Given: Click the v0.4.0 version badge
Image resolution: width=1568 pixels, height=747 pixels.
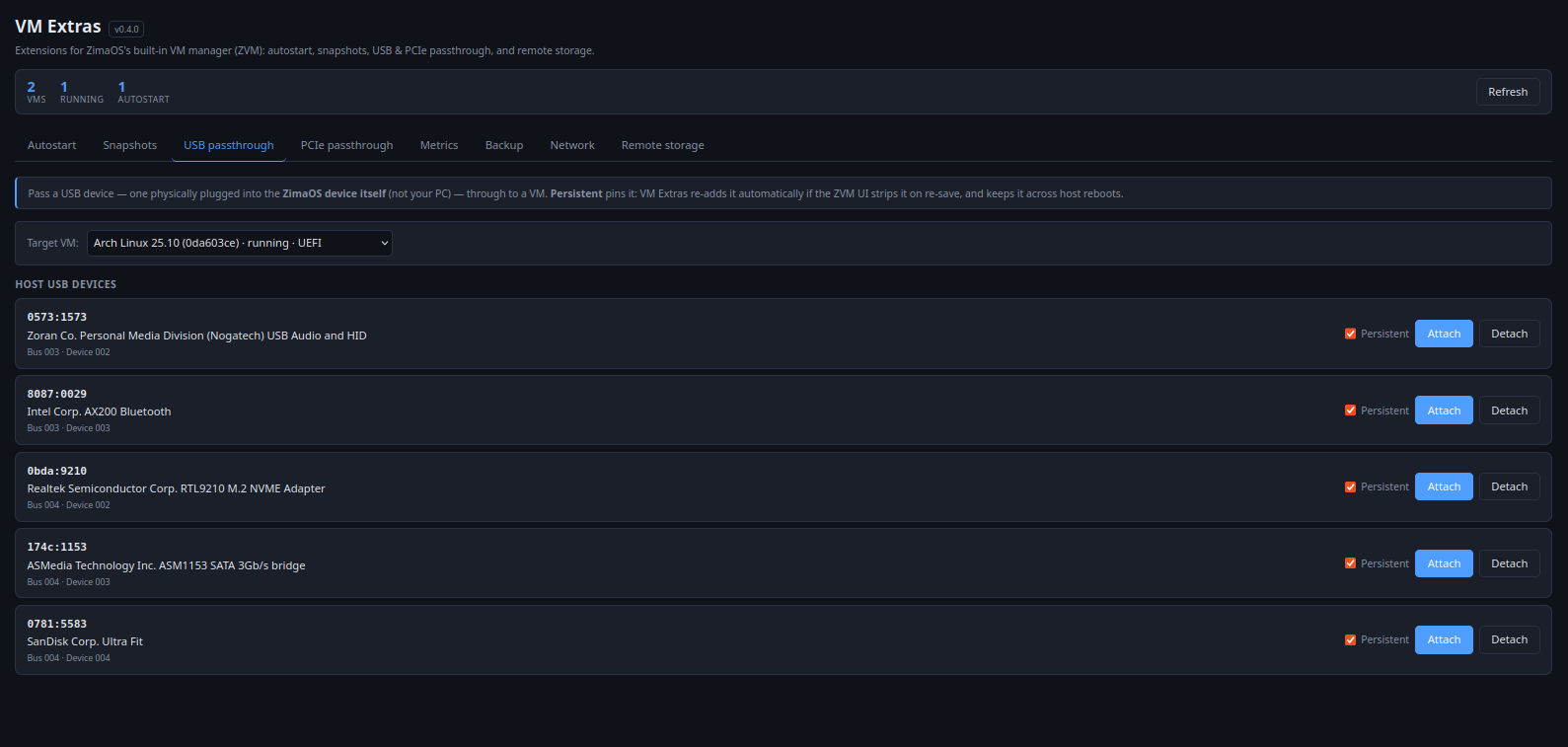Looking at the screenshot, I should (x=126, y=30).
